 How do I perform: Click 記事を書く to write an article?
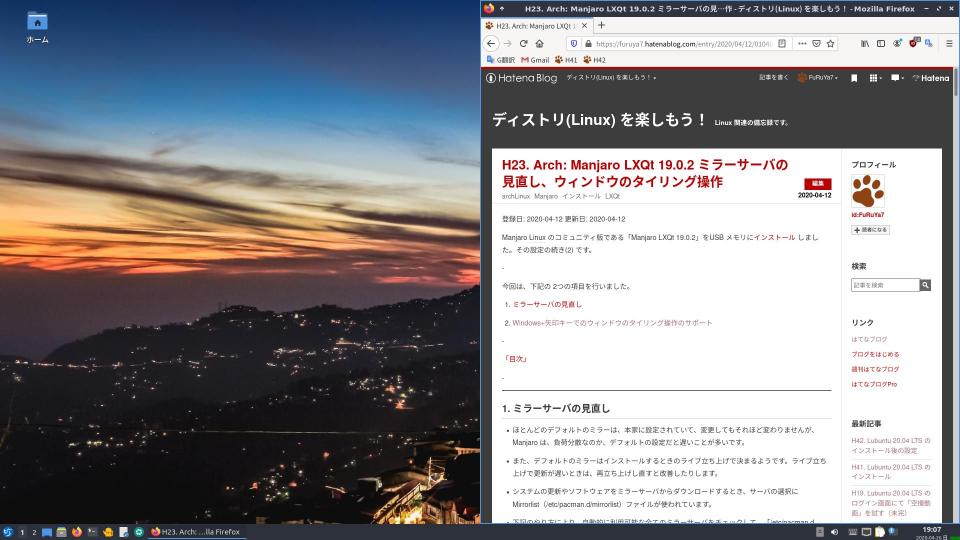click(x=774, y=78)
